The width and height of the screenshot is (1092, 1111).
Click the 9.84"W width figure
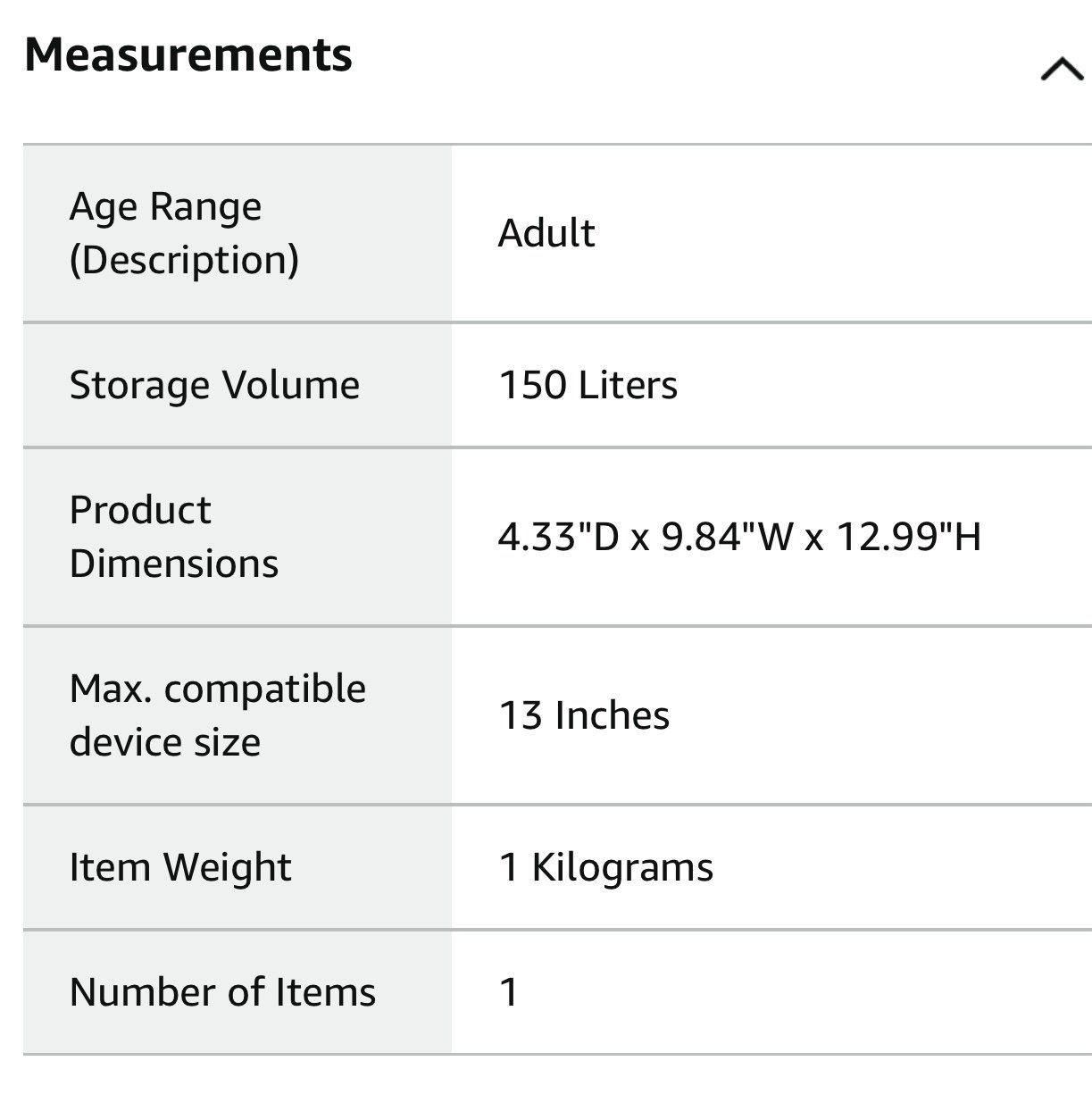[728, 537]
